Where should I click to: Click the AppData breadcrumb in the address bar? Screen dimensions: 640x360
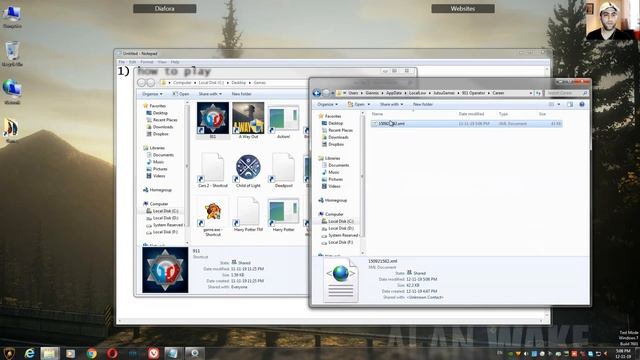(394, 93)
